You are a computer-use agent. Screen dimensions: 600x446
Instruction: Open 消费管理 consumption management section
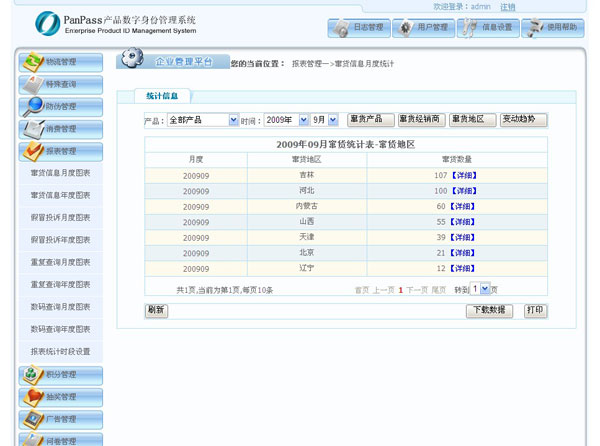(60, 129)
